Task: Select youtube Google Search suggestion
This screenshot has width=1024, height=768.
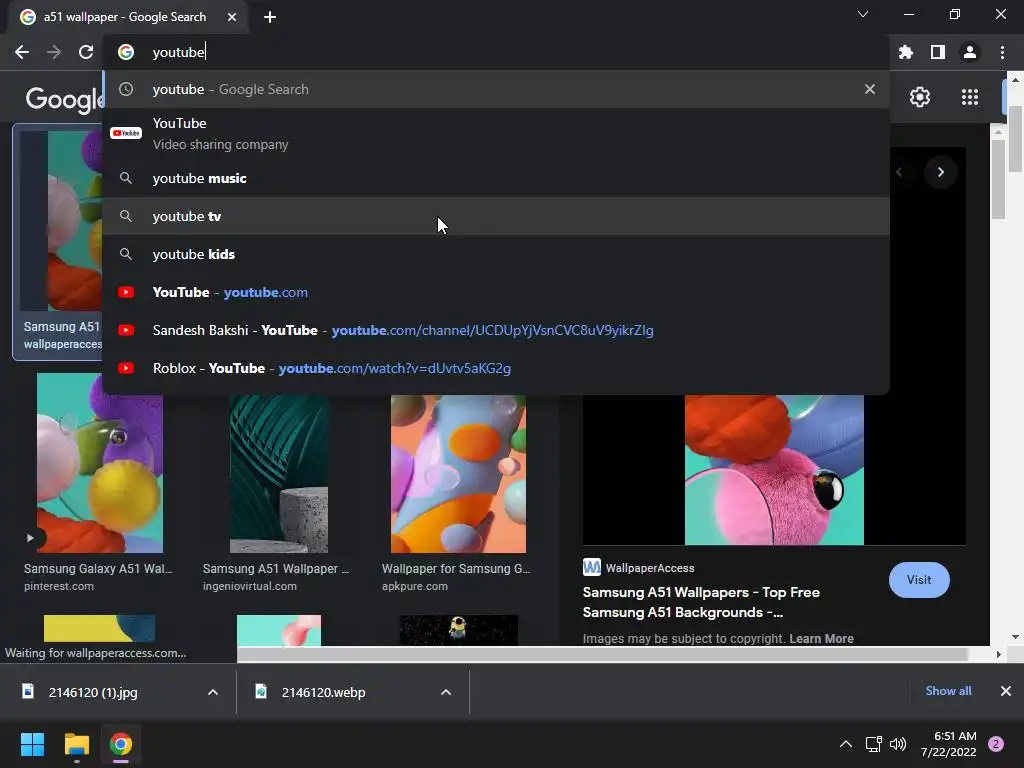Action: point(496,89)
